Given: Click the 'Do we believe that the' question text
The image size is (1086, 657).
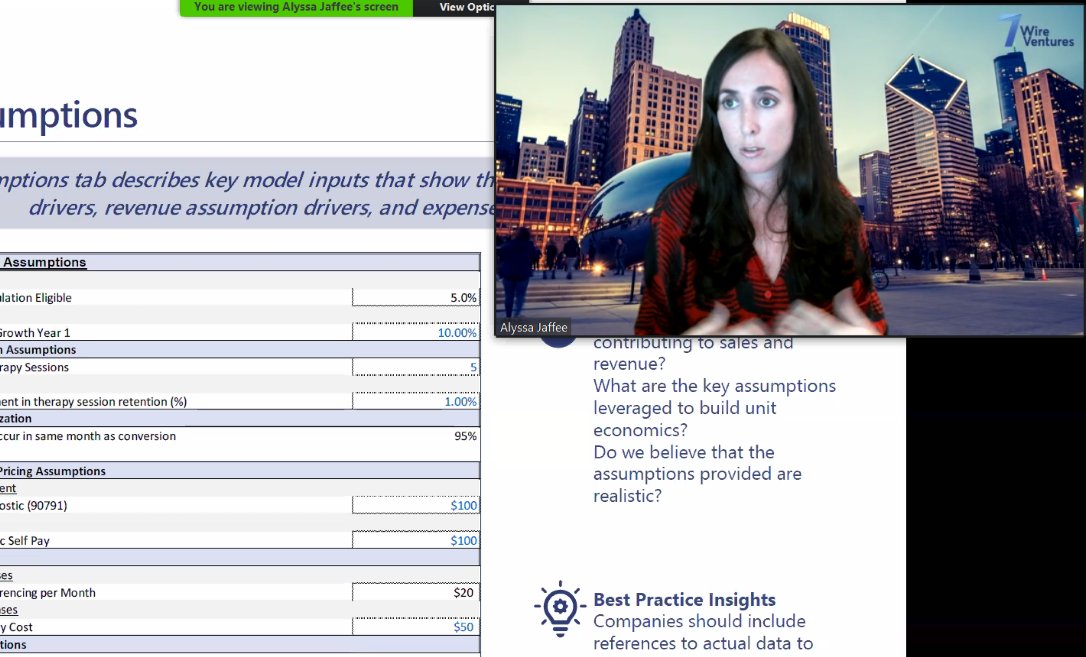Looking at the screenshot, I should click(x=684, y=452).
